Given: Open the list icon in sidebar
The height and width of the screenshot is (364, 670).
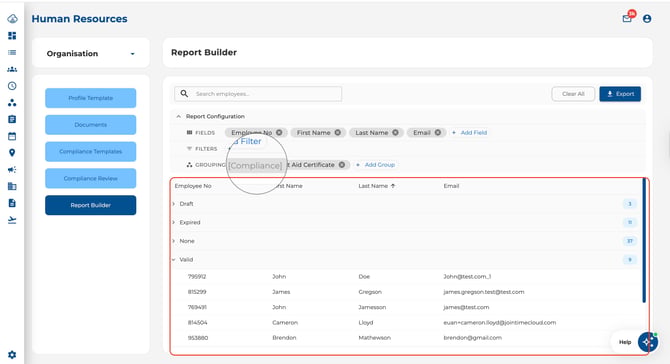Looking at the screenshot, I should pos(12,53).
